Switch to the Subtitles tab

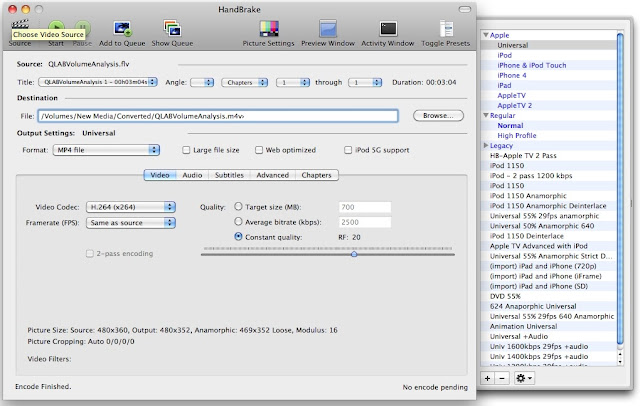[229, 175]
